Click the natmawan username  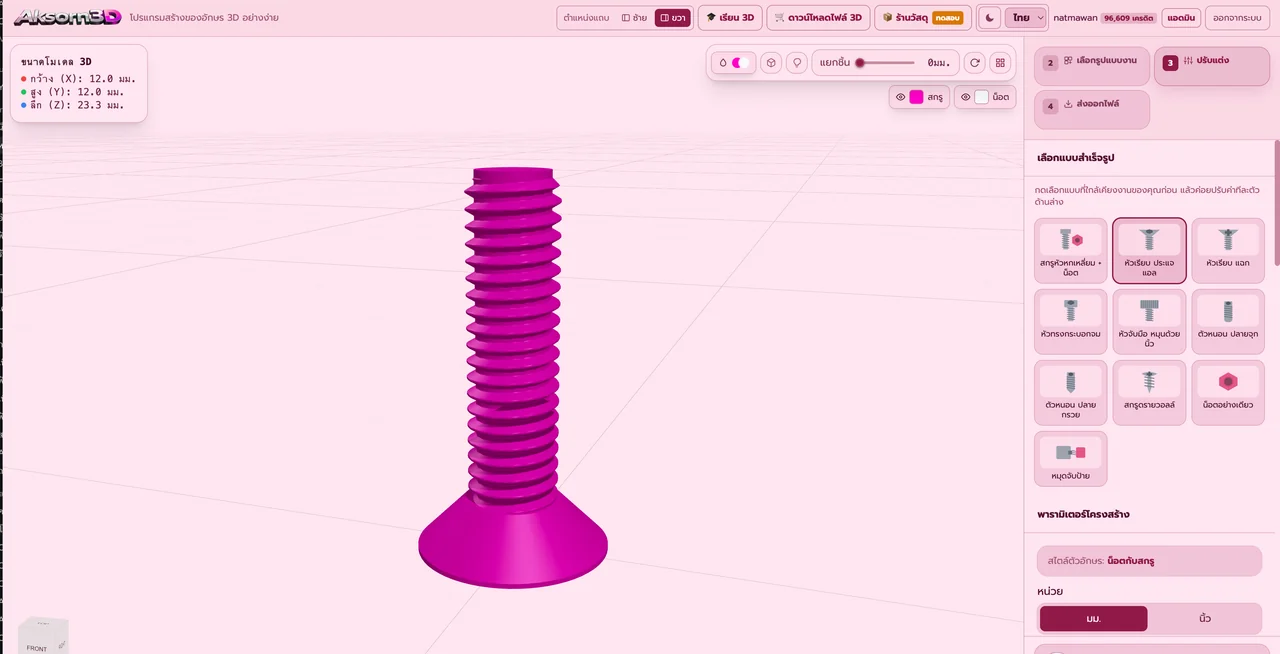coord(1075,18)
